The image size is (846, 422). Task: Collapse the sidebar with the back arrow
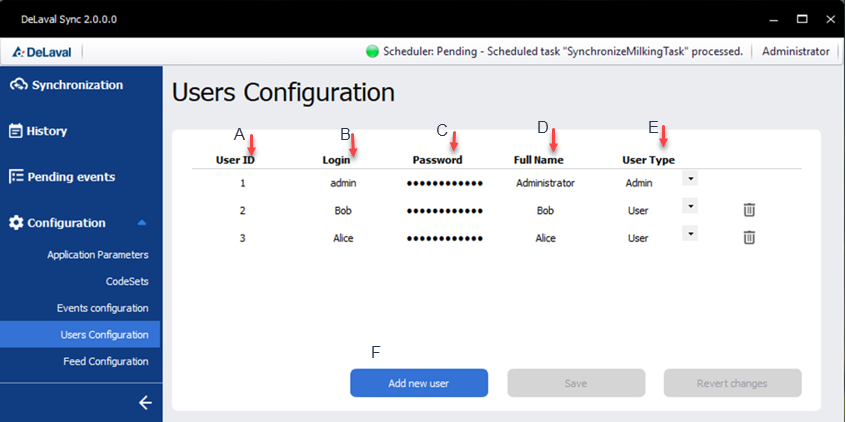(x=145, y=403)
